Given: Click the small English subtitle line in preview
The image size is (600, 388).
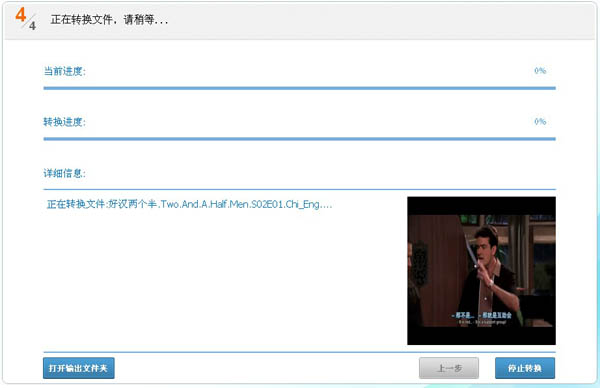Looking at the screenshot, I should pyautogui.click(x=482, y=322).
